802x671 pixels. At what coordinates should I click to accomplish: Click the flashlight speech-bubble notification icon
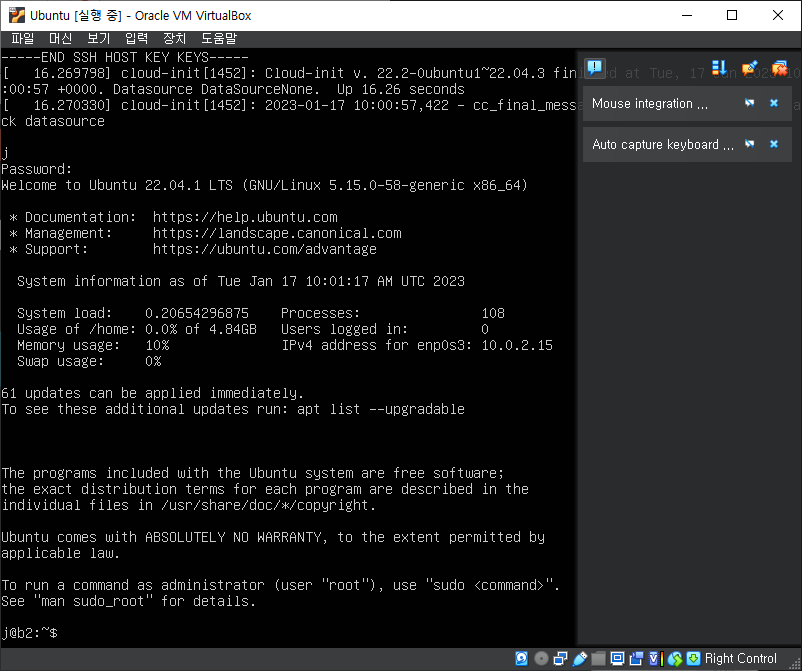pyautogui.click(x=749, y=68)
